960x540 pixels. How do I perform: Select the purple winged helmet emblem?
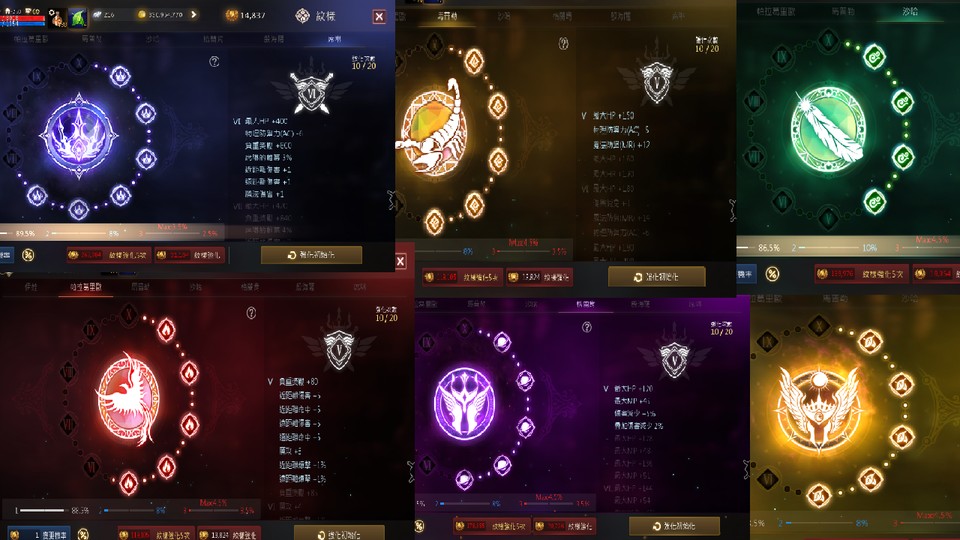464,403
